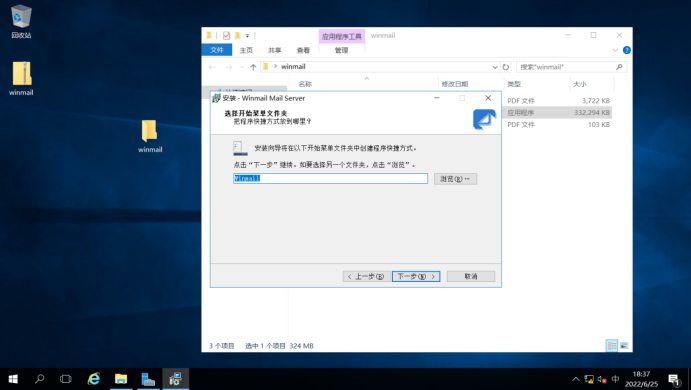Click Explorer refresh button
The height and width of the screenshot is (390, 691).
pyautogui.click(x=505, y=67)
